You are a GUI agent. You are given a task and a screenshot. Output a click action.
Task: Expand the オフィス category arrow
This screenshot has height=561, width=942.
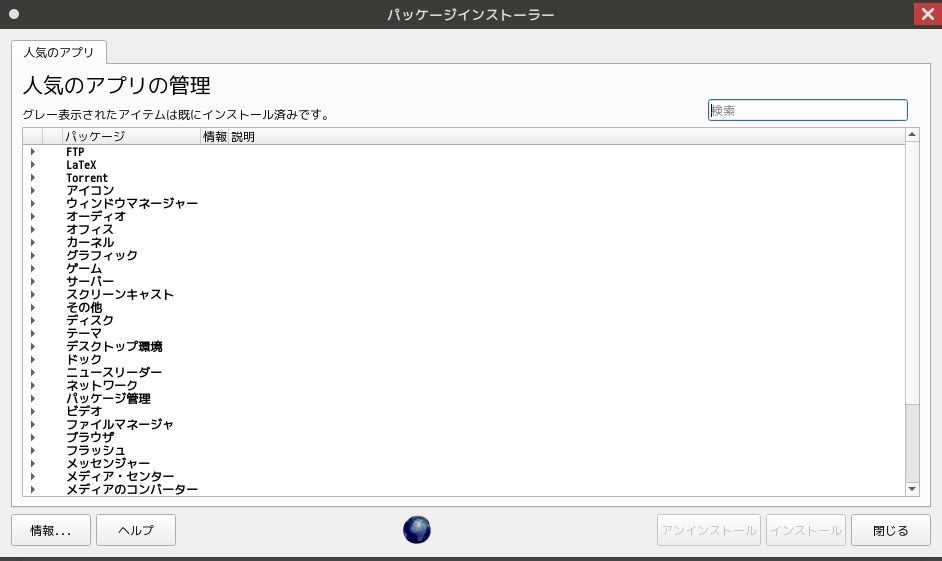coord(32,229)
